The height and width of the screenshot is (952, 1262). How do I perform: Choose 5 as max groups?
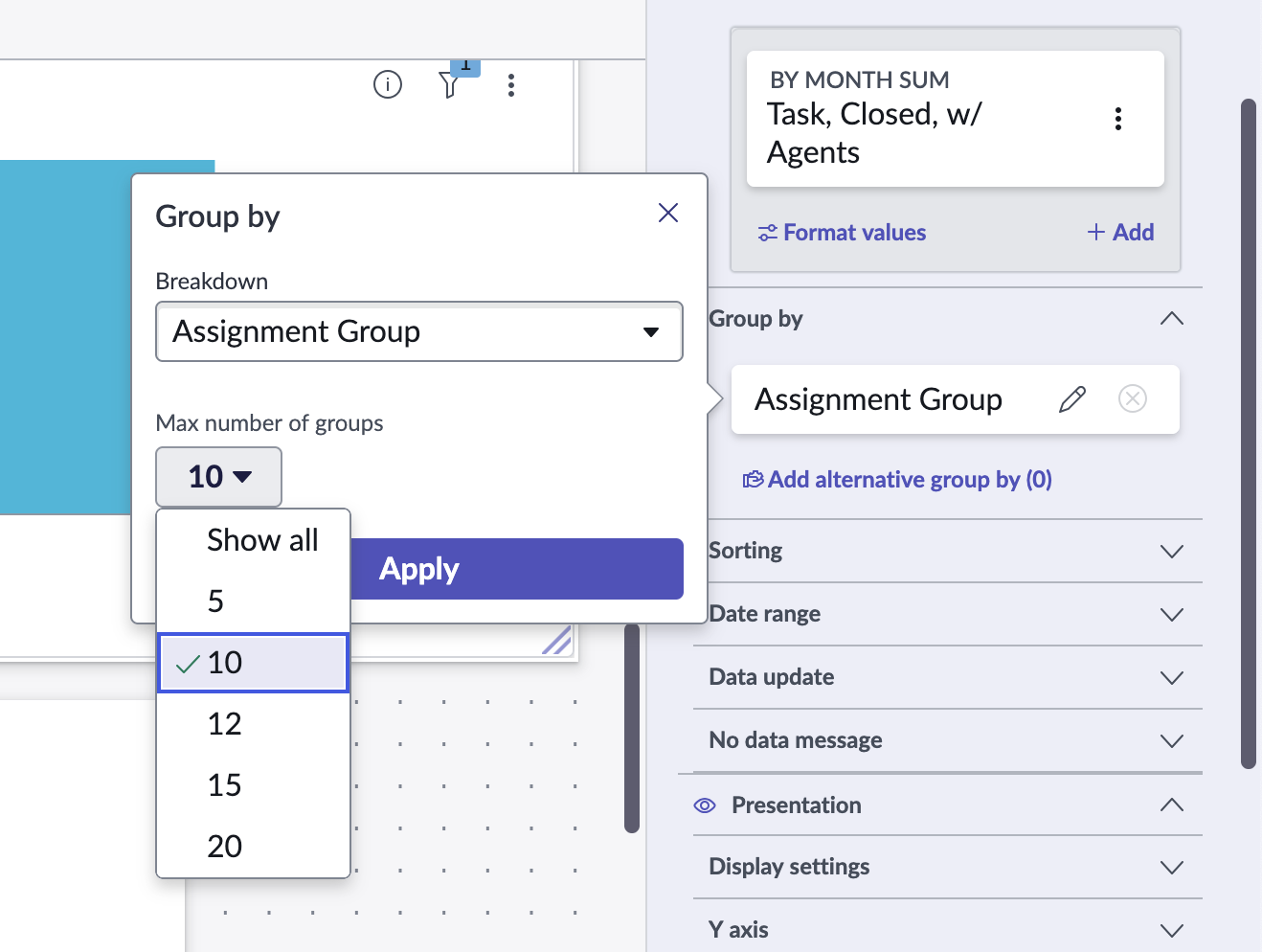pyautogui.click(x=216, y=601)
